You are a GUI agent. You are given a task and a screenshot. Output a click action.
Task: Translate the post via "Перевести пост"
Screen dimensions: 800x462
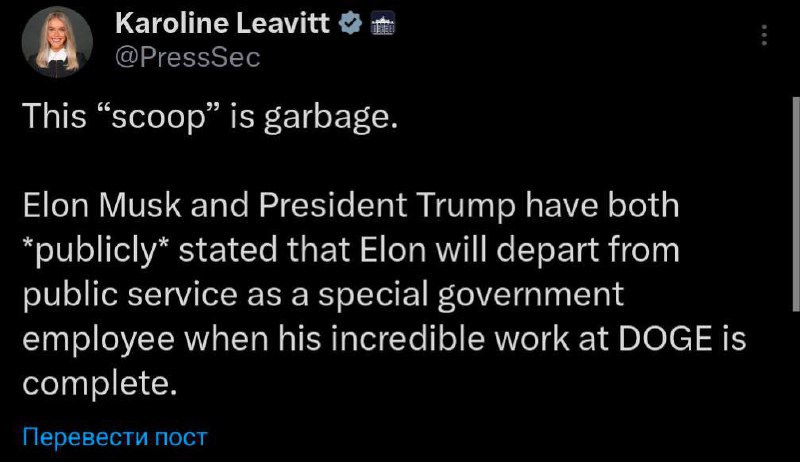tap(115, 437)
